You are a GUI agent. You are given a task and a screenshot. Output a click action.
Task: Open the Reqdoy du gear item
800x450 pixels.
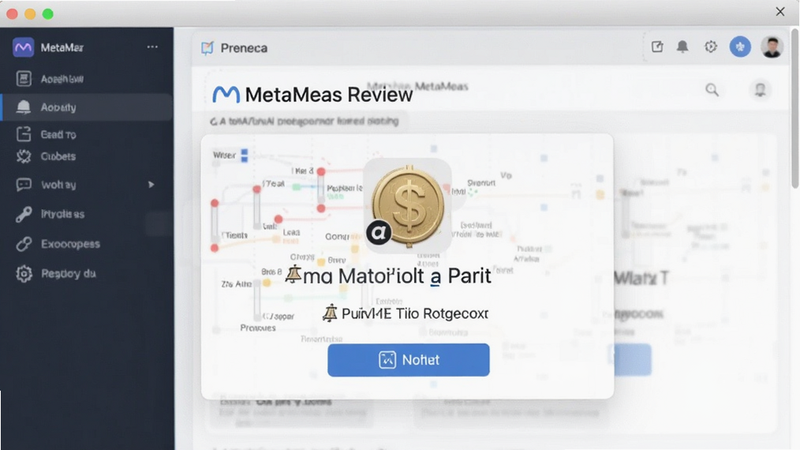pos(55,273)
